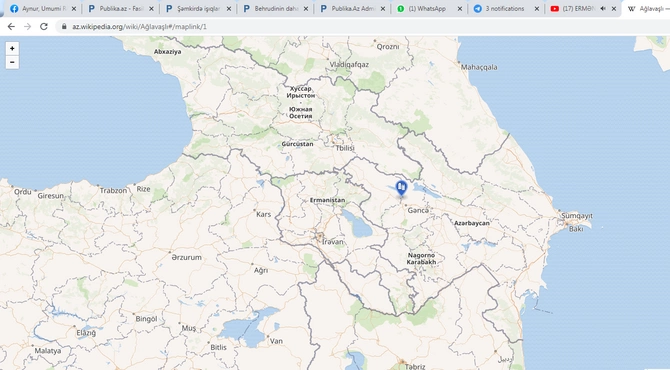Click the Vladiqafqaz city label
Image resolution: width=670 pixels, height=370 pixels.
[349, 65]
